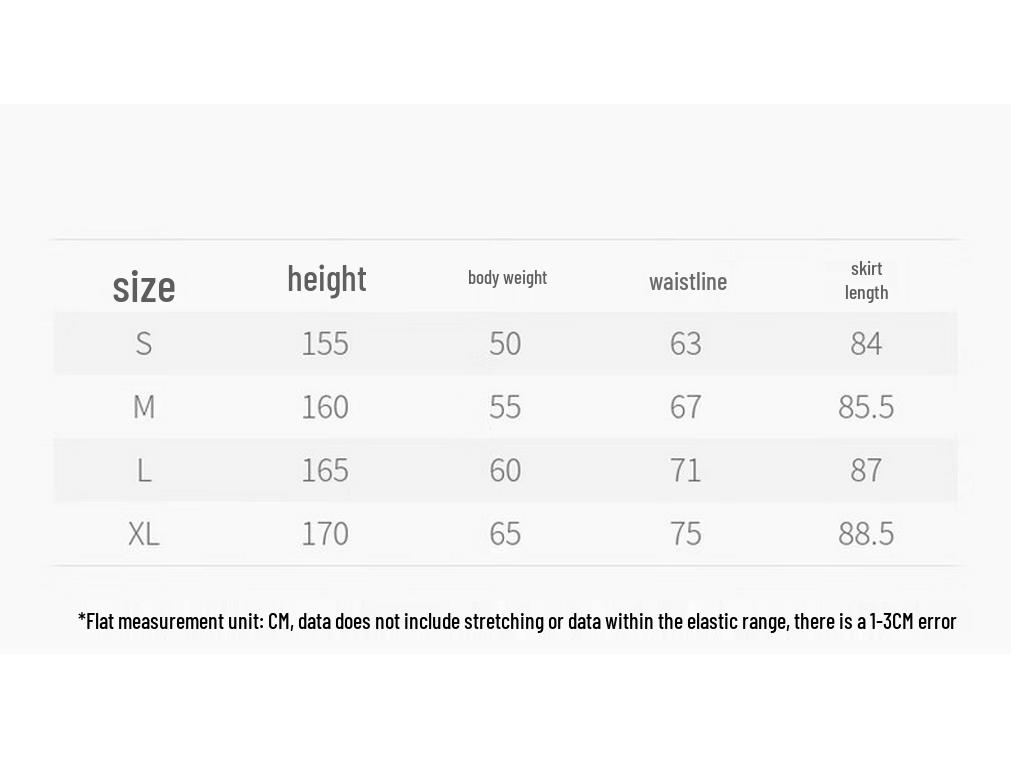1011x759 pixels.
Task: Click the 'body weight' column header
Action: [x=507, y=277]
